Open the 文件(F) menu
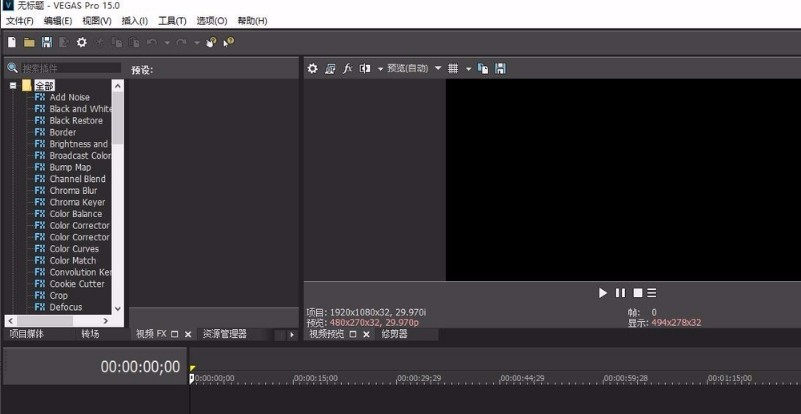This screenshot has height=414, width=801. click(x=19, y=21)
